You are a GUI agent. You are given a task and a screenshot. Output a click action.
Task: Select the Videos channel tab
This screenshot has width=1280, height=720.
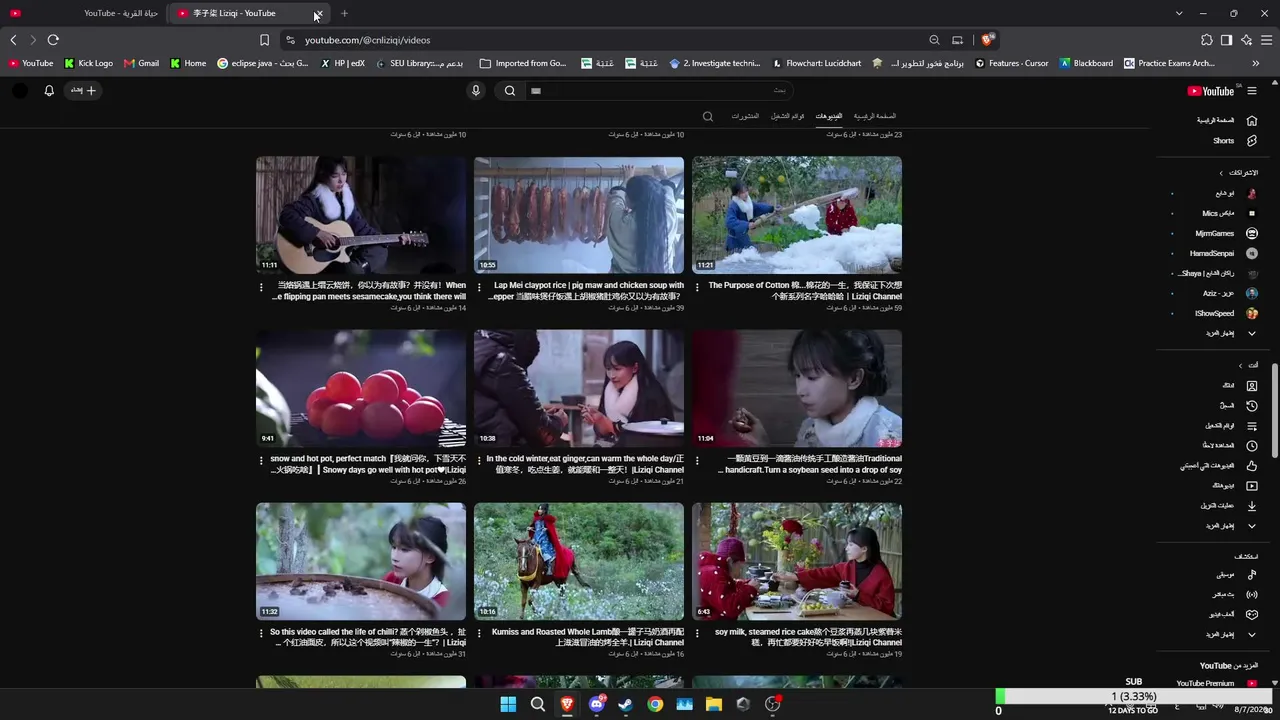click(828, 117)
